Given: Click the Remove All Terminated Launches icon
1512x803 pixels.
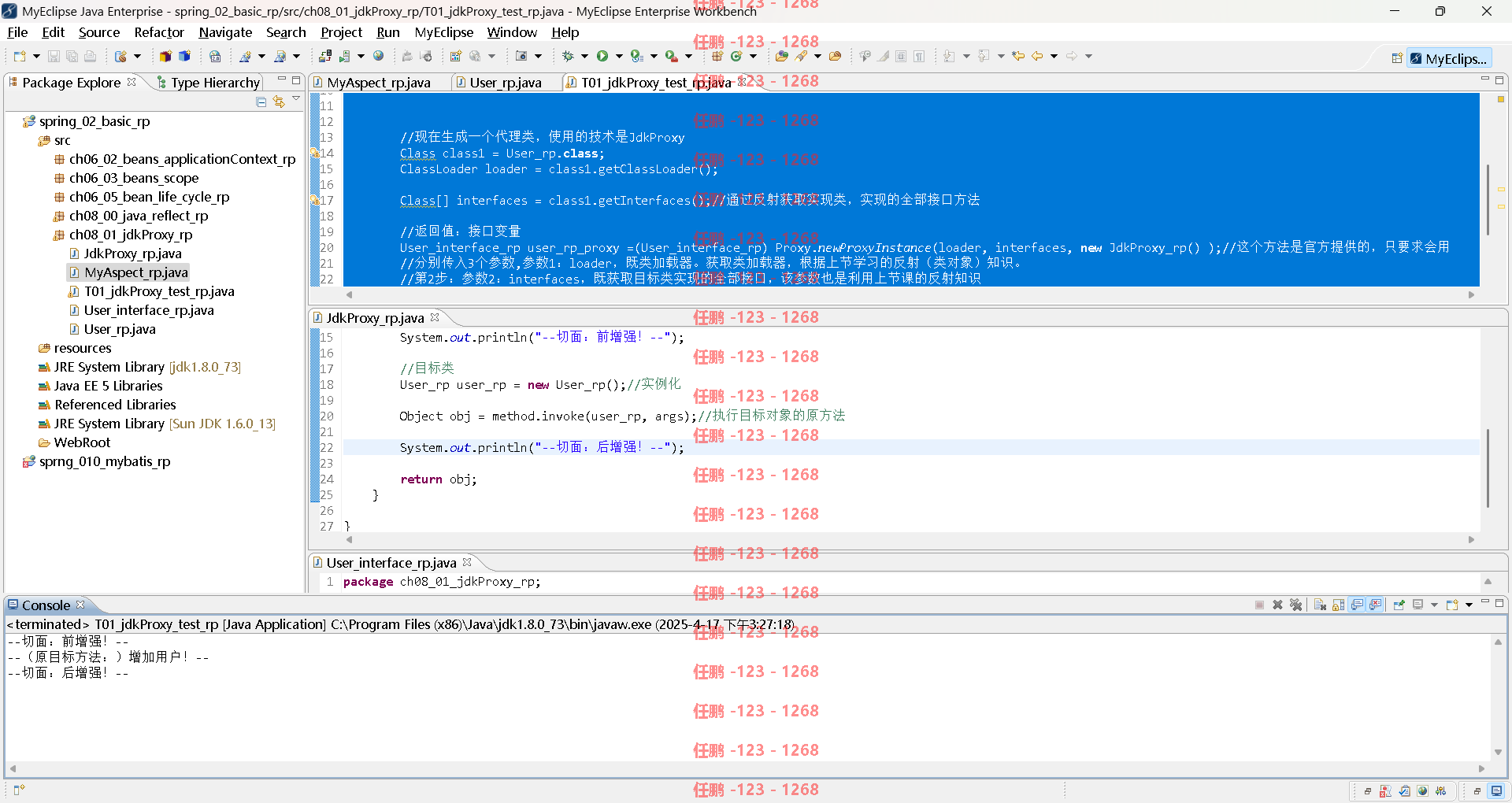Looking at the screenshot, I should tap(1295, 605).
